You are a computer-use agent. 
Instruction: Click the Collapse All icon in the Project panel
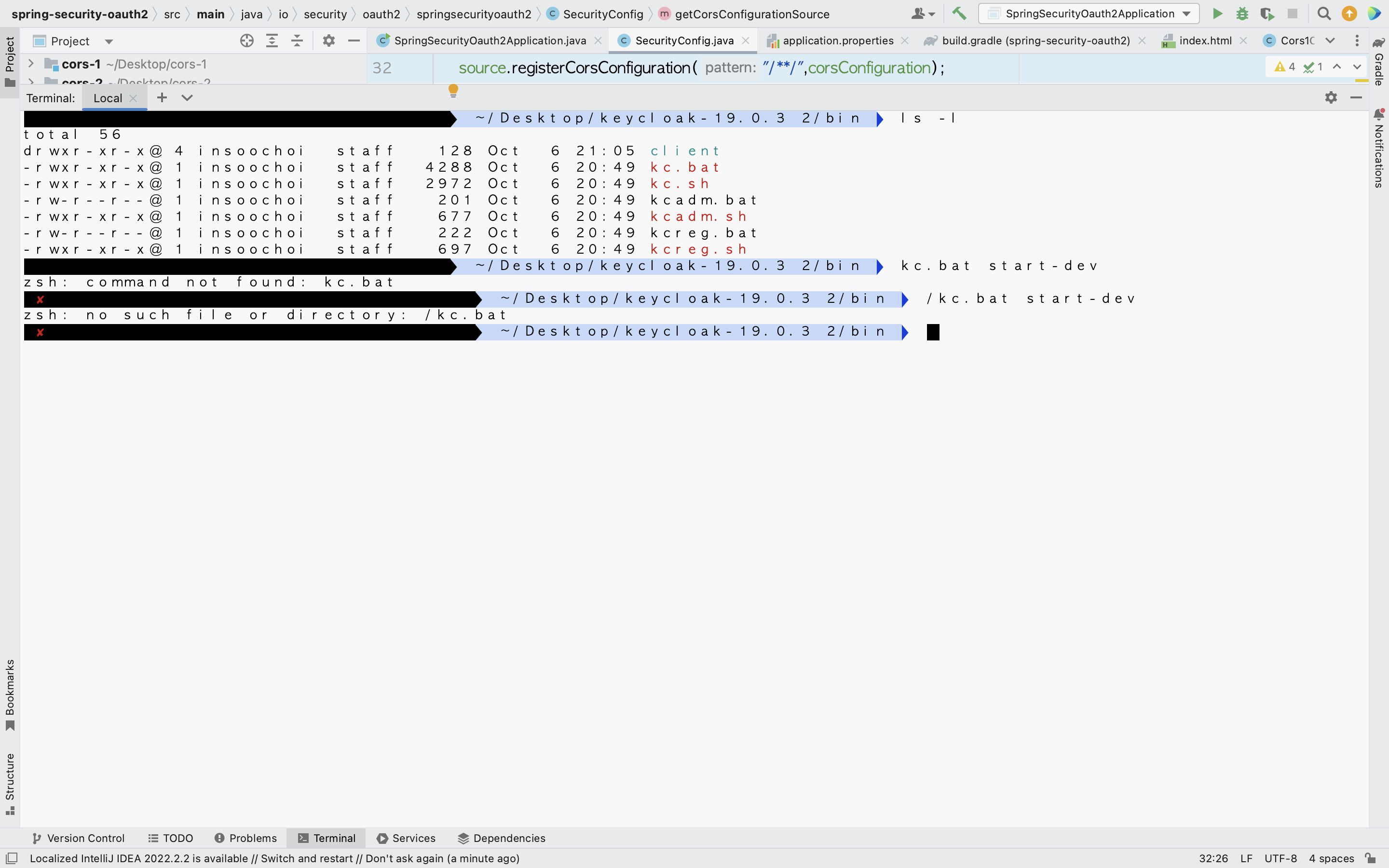click(297, 41)
